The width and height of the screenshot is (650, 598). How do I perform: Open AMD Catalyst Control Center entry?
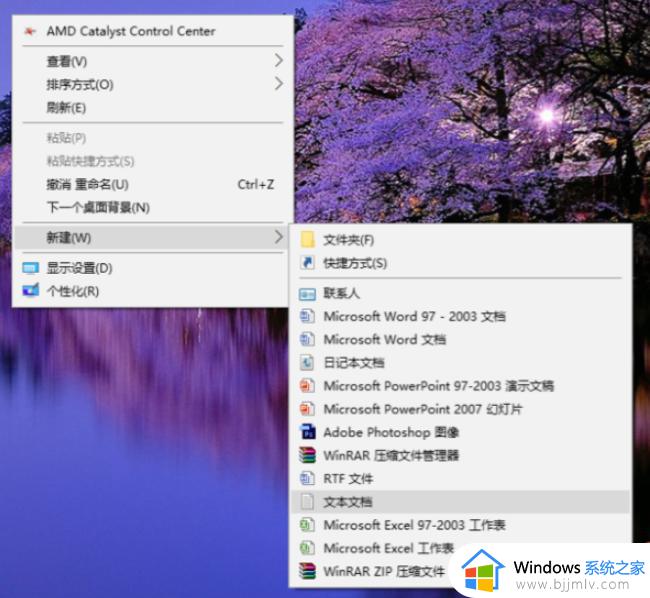coord(153,31)
